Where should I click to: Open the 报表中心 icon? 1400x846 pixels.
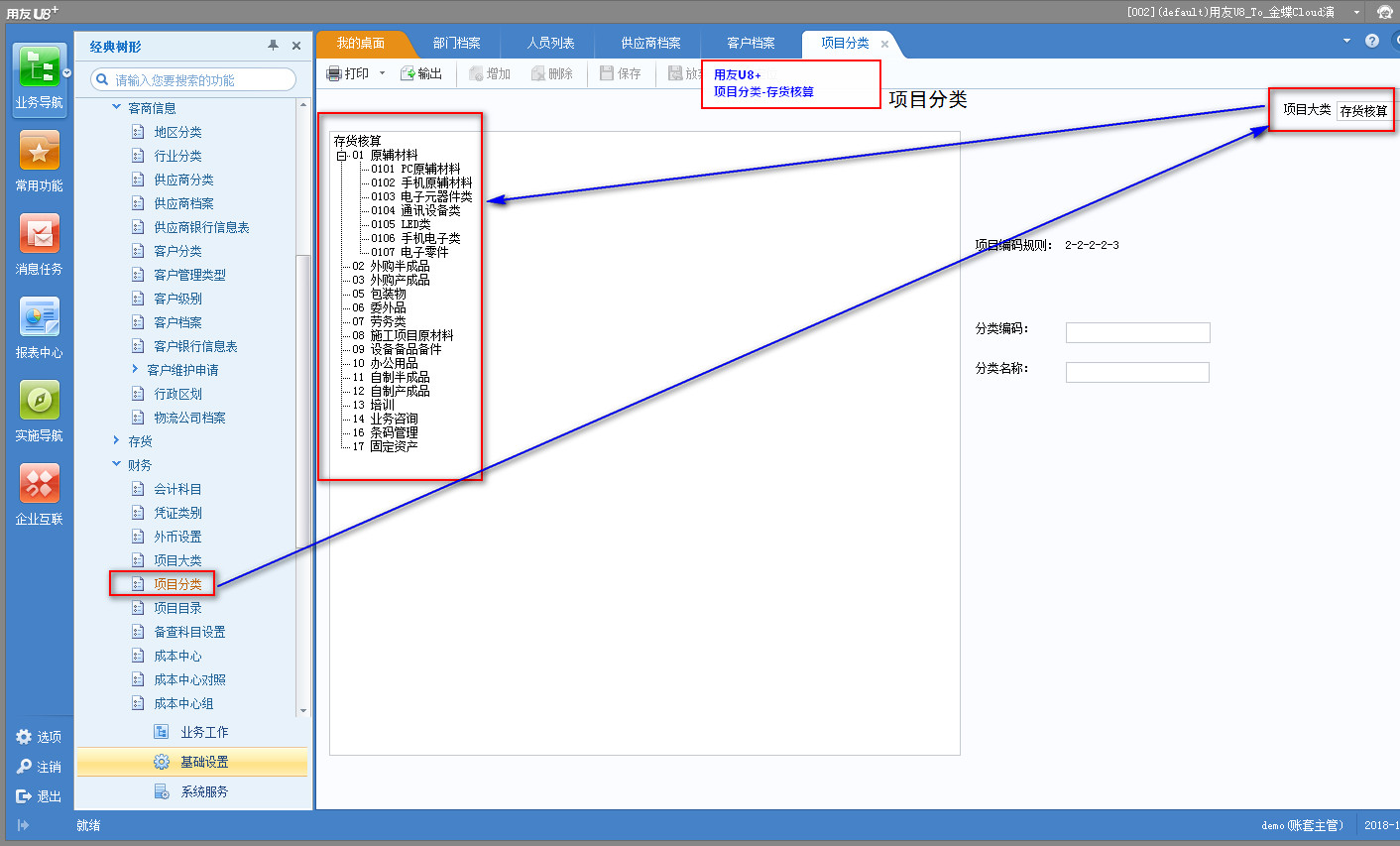coord(39,318)
